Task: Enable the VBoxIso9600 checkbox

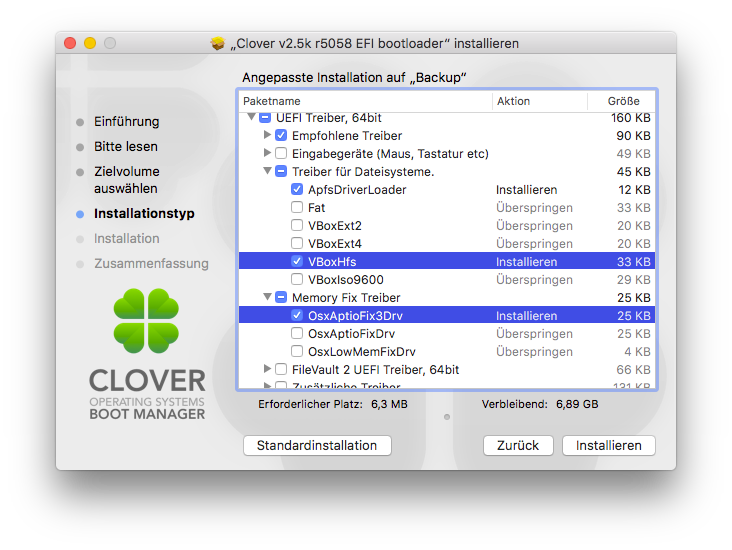Action: [297, 280]
